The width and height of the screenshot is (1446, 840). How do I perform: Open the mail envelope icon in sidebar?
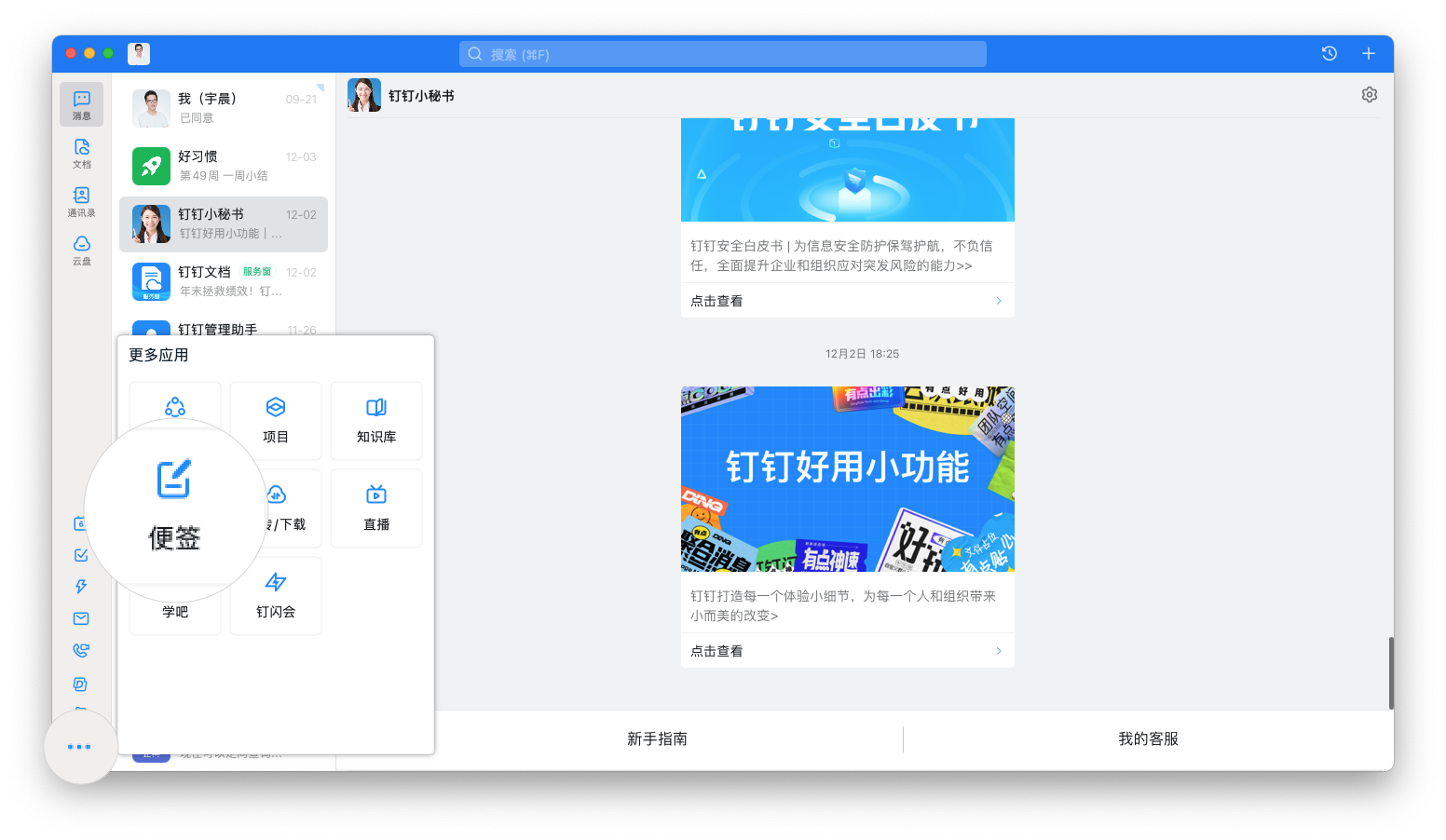pos(80,617)
